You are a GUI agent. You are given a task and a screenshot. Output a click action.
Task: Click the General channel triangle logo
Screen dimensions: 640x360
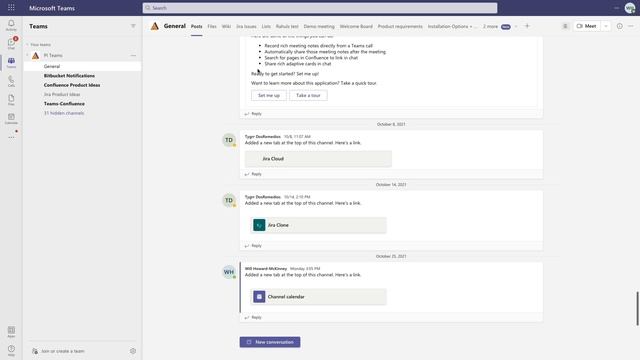[x=155, y=26]
